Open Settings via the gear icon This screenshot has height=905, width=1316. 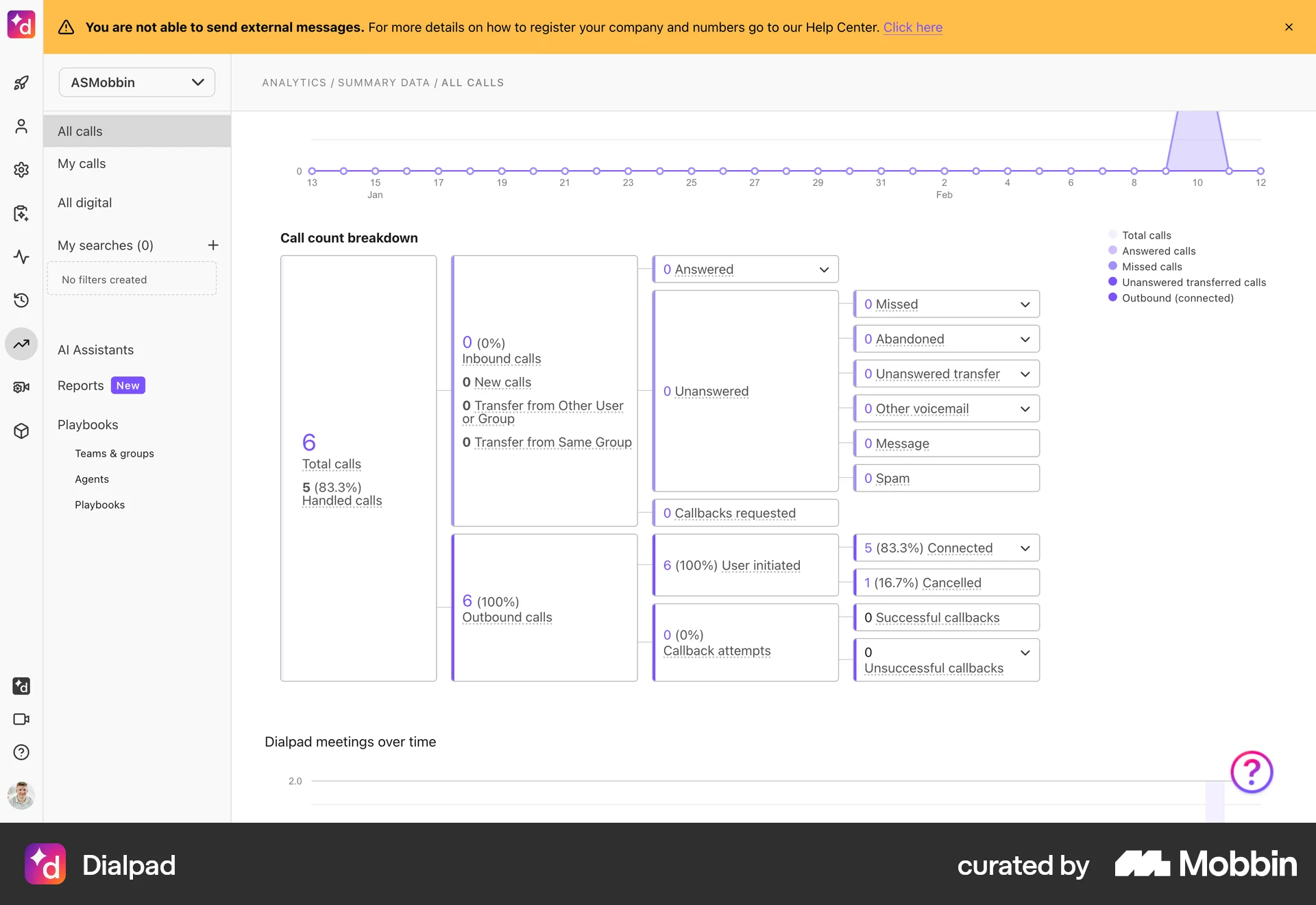click(x=21, y=169)
